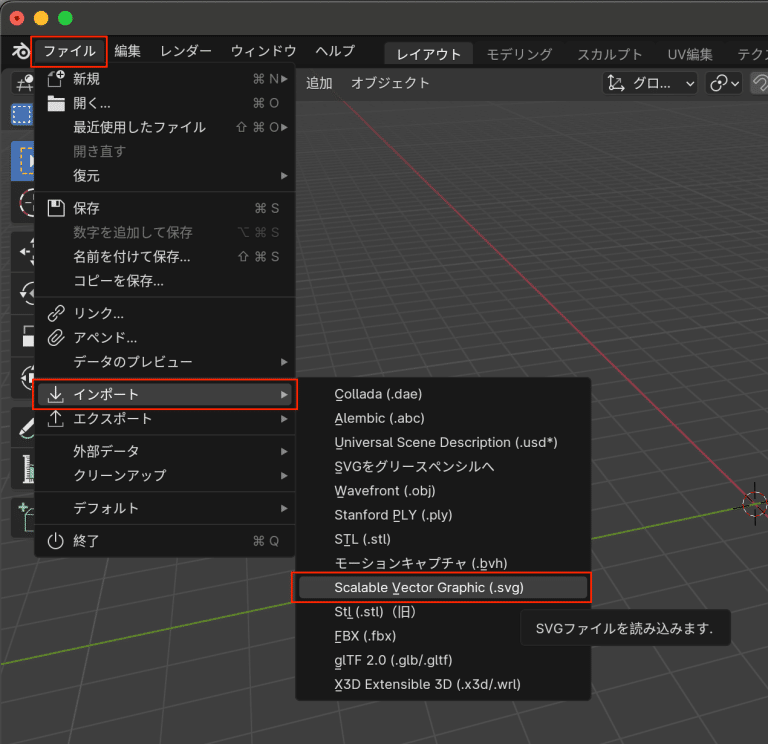Expand the 外部データ submenu
The image size is (768, 744).
click(x=165, y=451)
